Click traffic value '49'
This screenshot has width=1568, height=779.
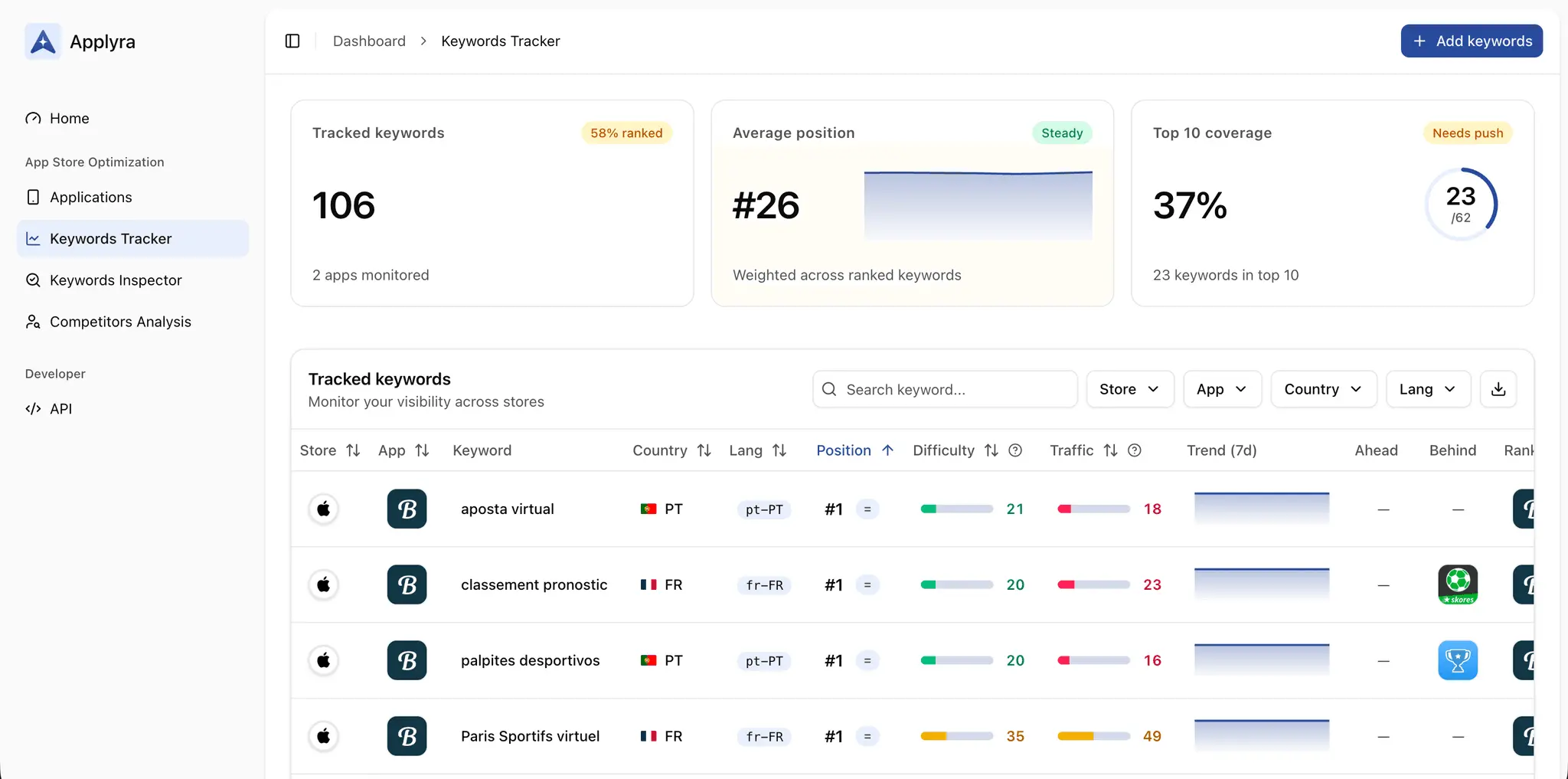[1152, 737]
